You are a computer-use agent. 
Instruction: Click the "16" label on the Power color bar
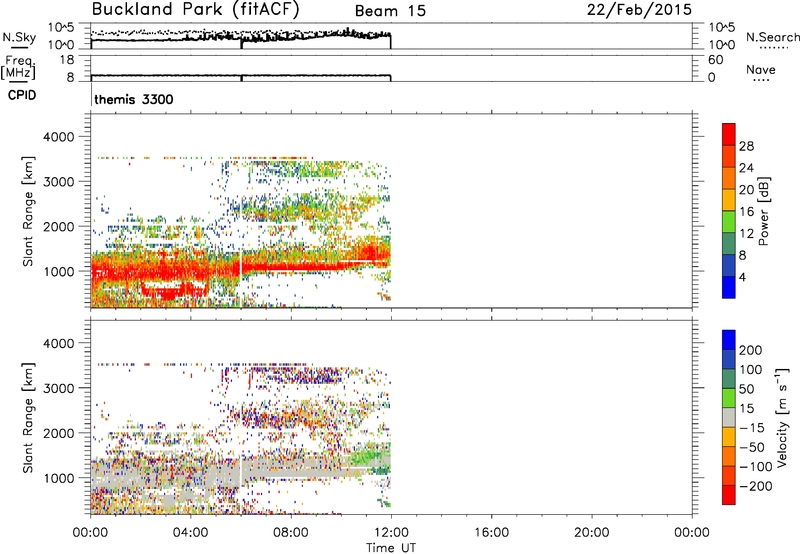[x=746, y=212]
